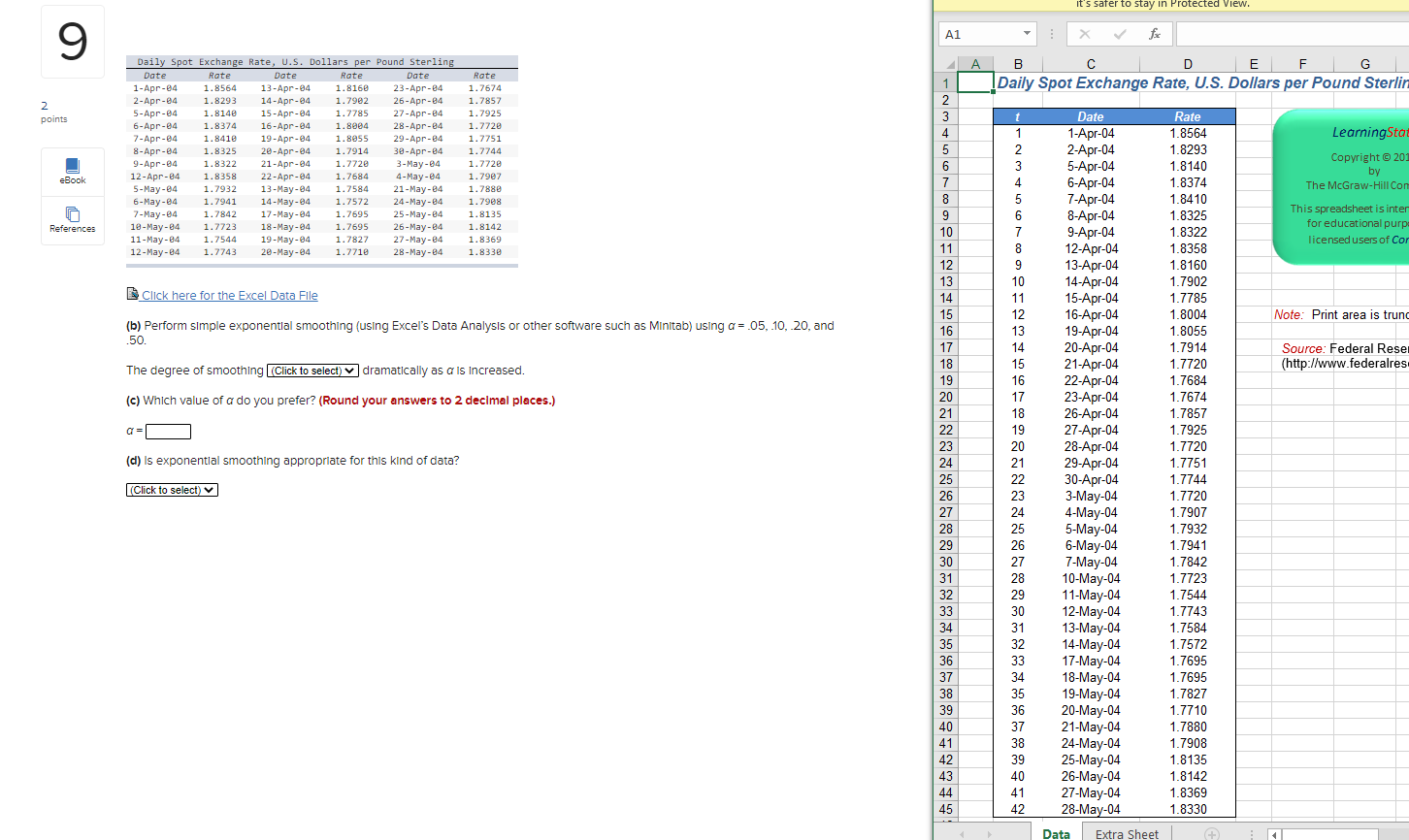The width and height of the screenshot is (1409, 840).
Task: Switch to the Extra Sheet tab
Action: 1126,833
